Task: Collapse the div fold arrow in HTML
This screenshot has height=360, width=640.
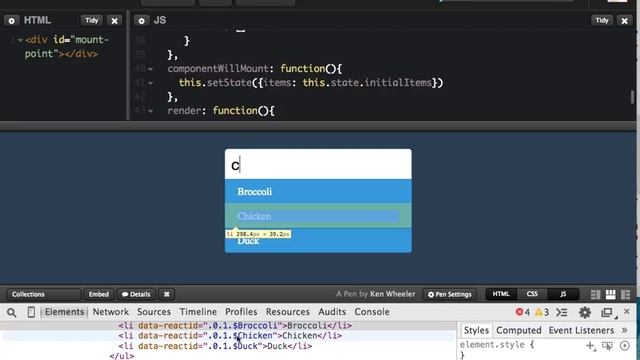Action: [x=20, y=40]
